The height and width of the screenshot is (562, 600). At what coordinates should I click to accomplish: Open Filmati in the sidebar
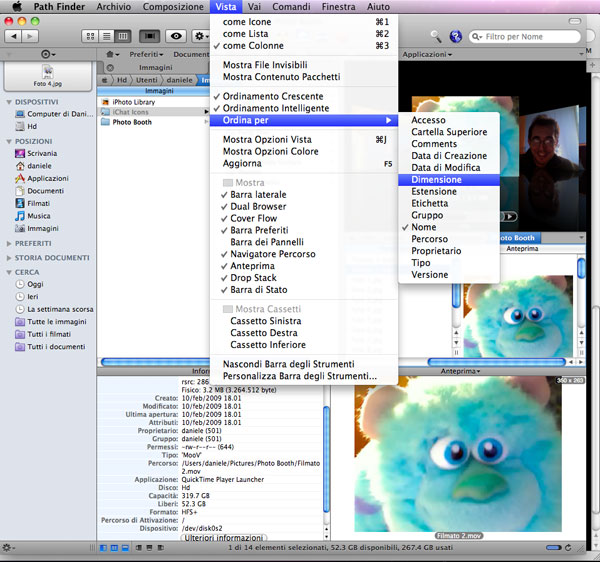(x=33, y=204)
